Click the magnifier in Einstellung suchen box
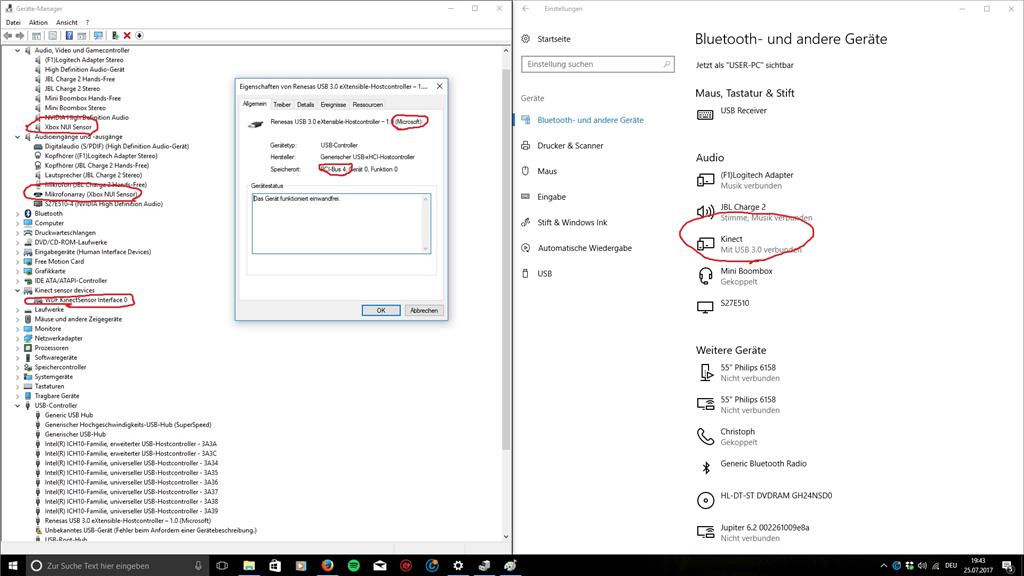Viewport: 1024px width, 576px height. pos(667,64)
